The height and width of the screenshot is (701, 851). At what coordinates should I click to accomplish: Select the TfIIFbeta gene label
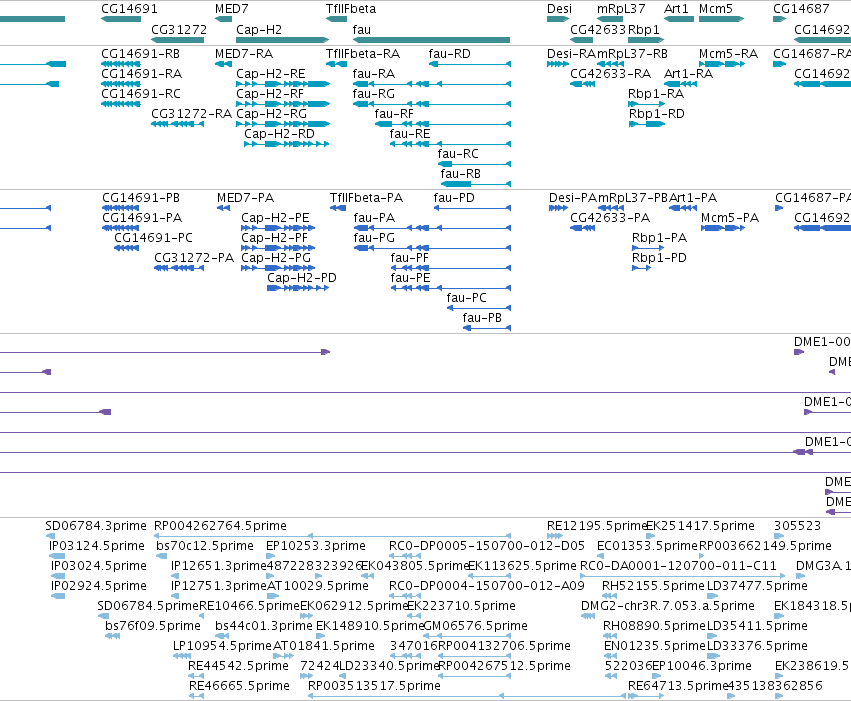tap(351, 9)
